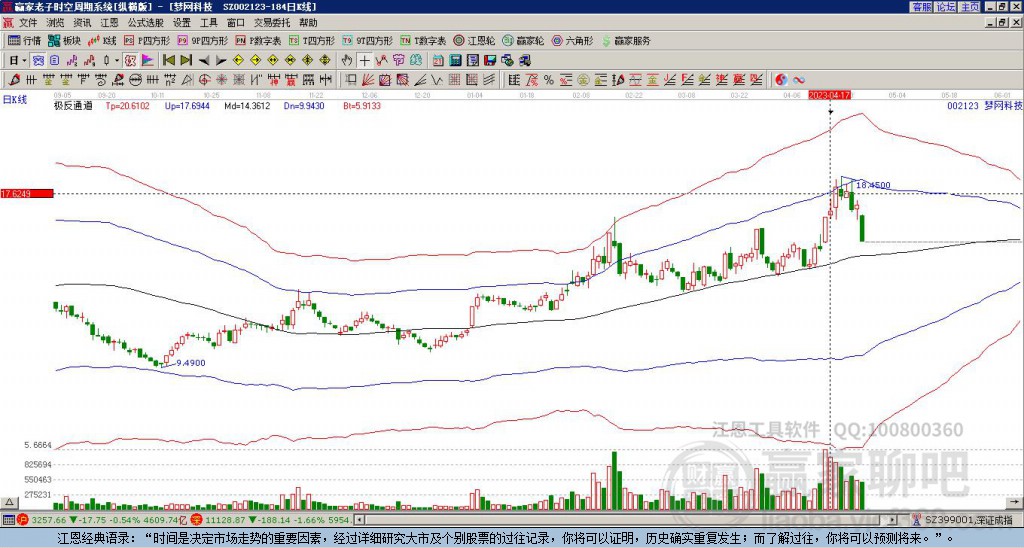1024x548 pixels.
Task: Open the 窗口 menu
Action: (x=236, y=23)
